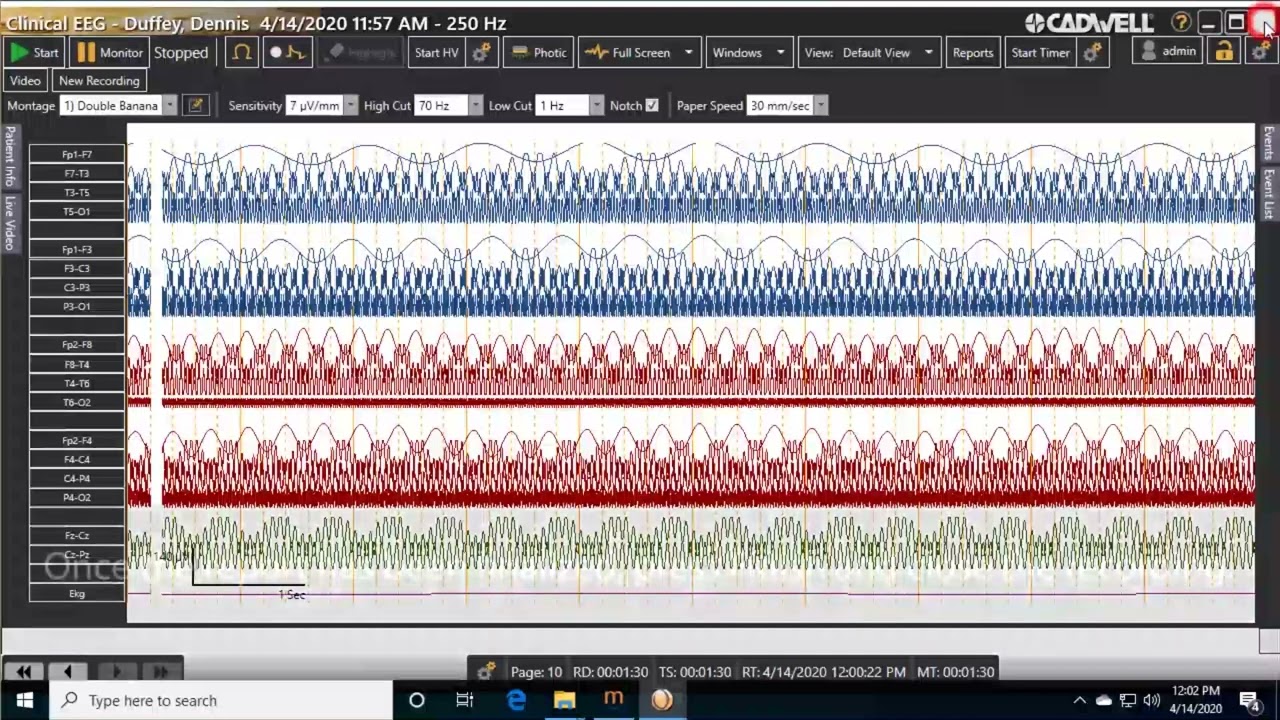The height and width of the screenshot is (720, 1280).
Task: Open the Patient Info side tab
Action: click(10, 157)
